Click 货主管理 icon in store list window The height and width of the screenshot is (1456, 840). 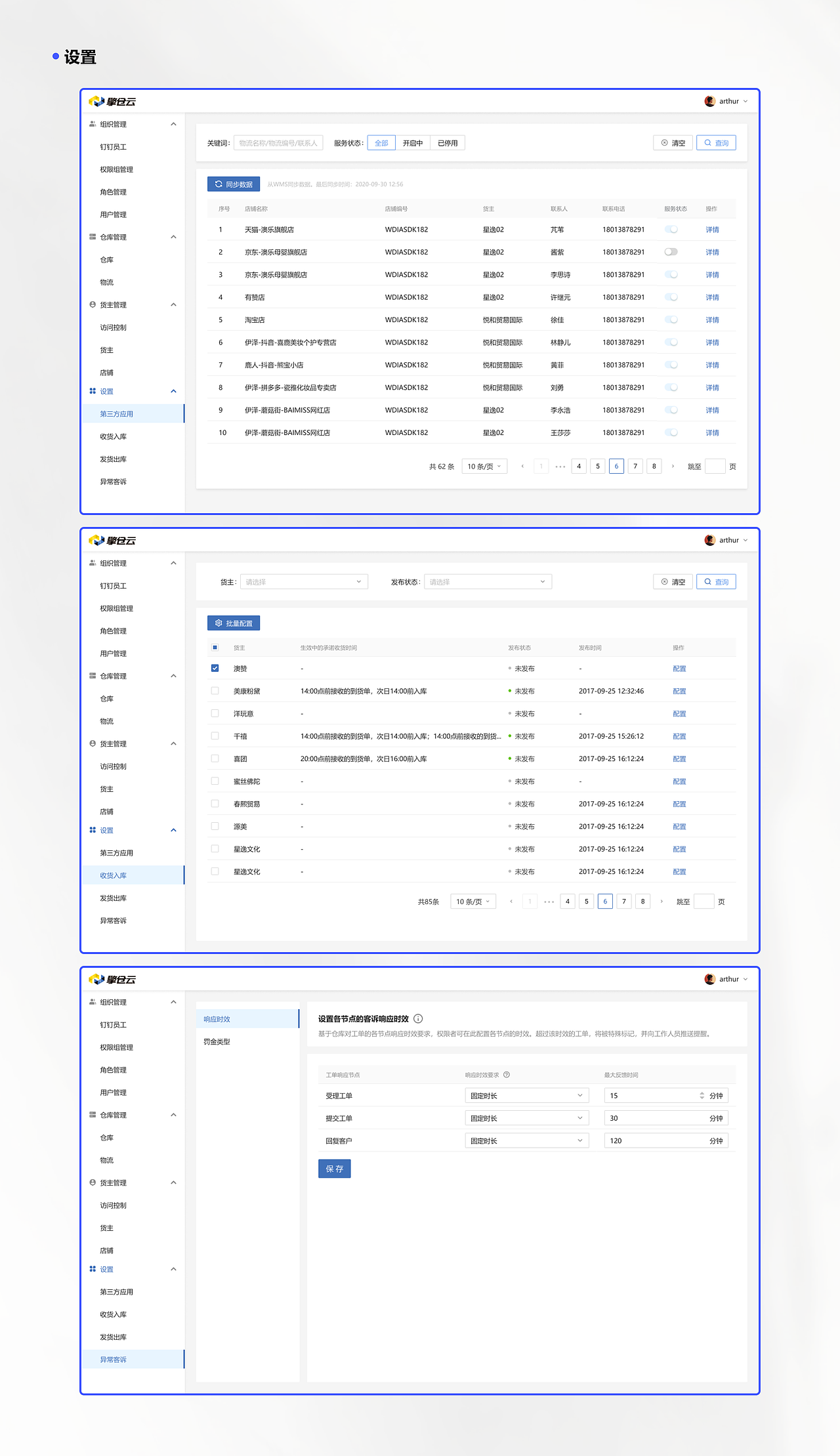pyautogui.click(x=93, y=304)
